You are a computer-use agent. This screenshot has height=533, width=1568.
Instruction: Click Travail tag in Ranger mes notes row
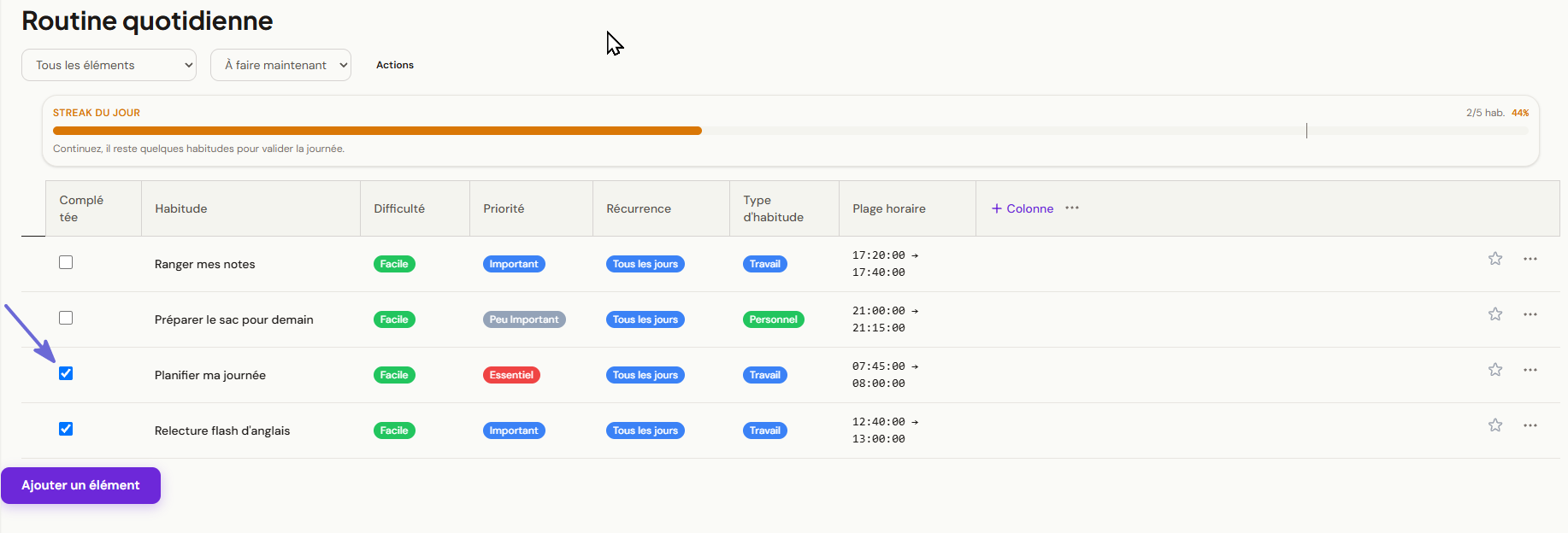pyautogui.click(x=765, y=264)
